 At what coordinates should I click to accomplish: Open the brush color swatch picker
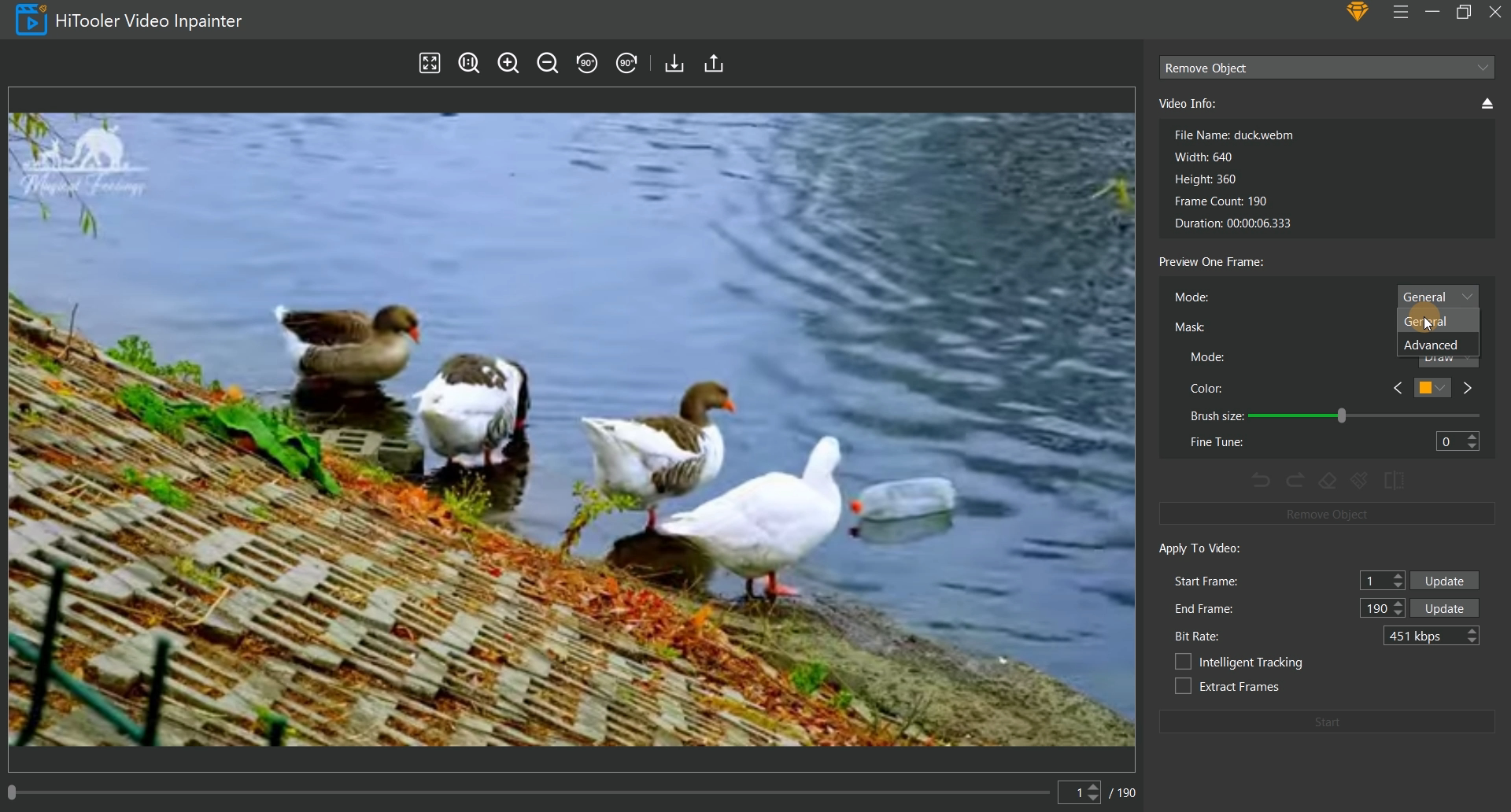tap(1426, 387)
